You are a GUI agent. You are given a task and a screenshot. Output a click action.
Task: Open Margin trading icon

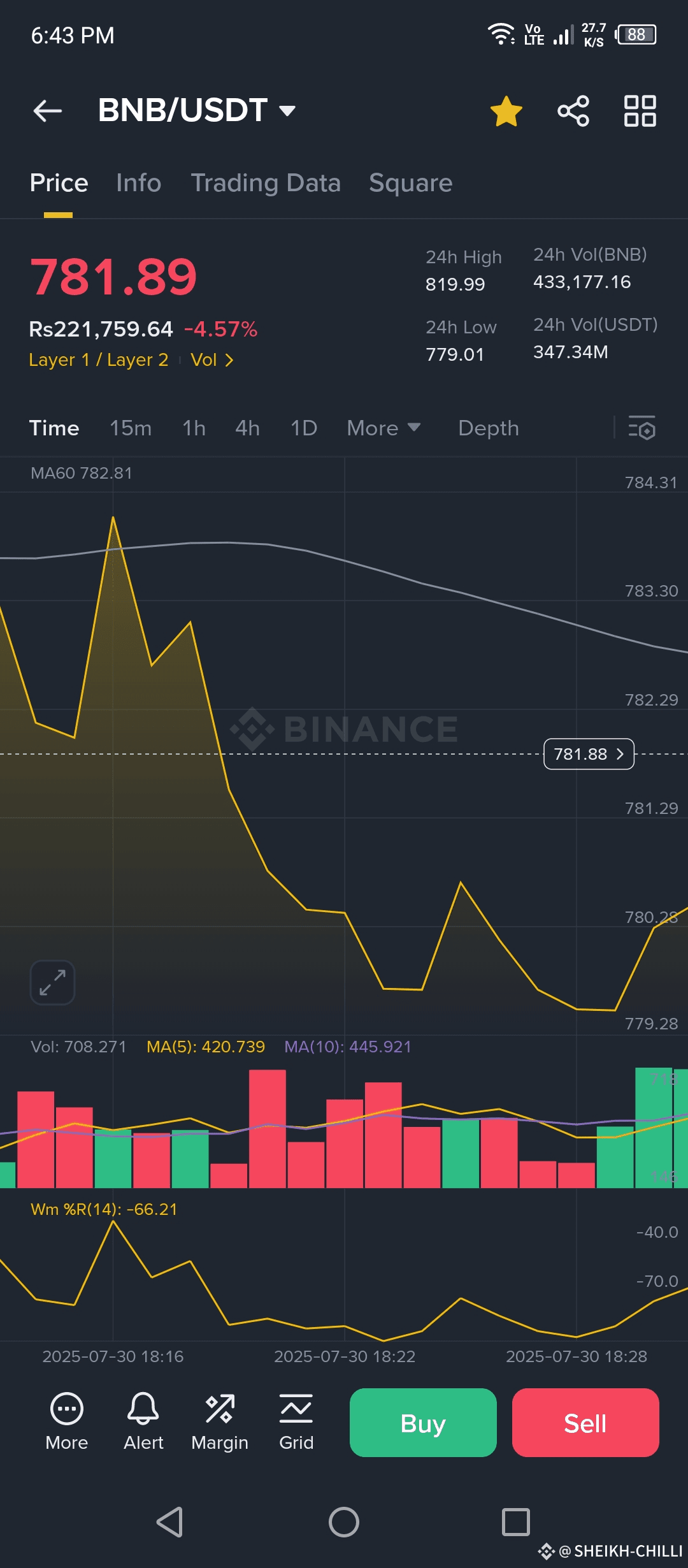coord(220,1423)
